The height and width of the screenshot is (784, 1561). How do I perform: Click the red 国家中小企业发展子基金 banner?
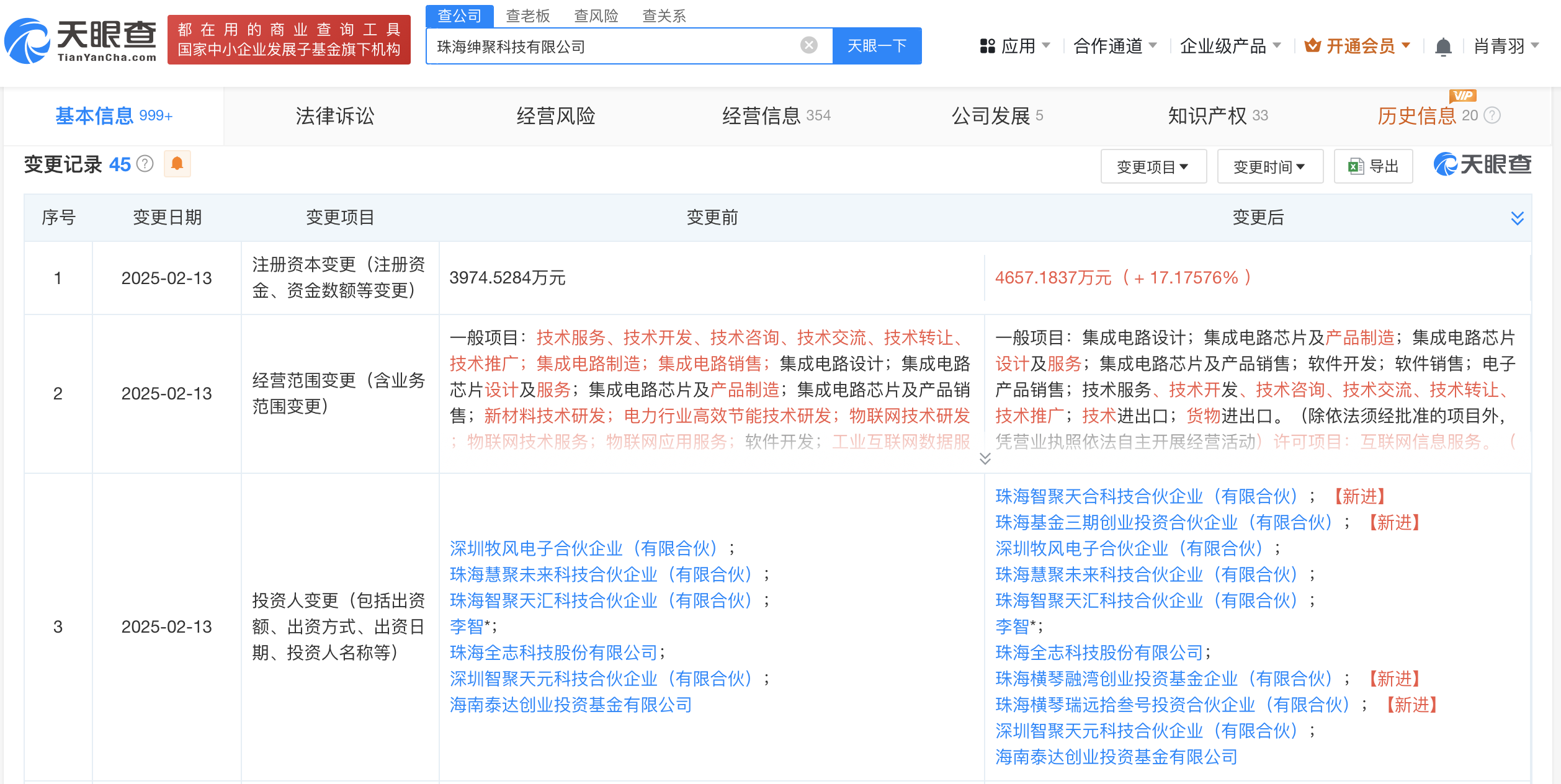[288, 40]
